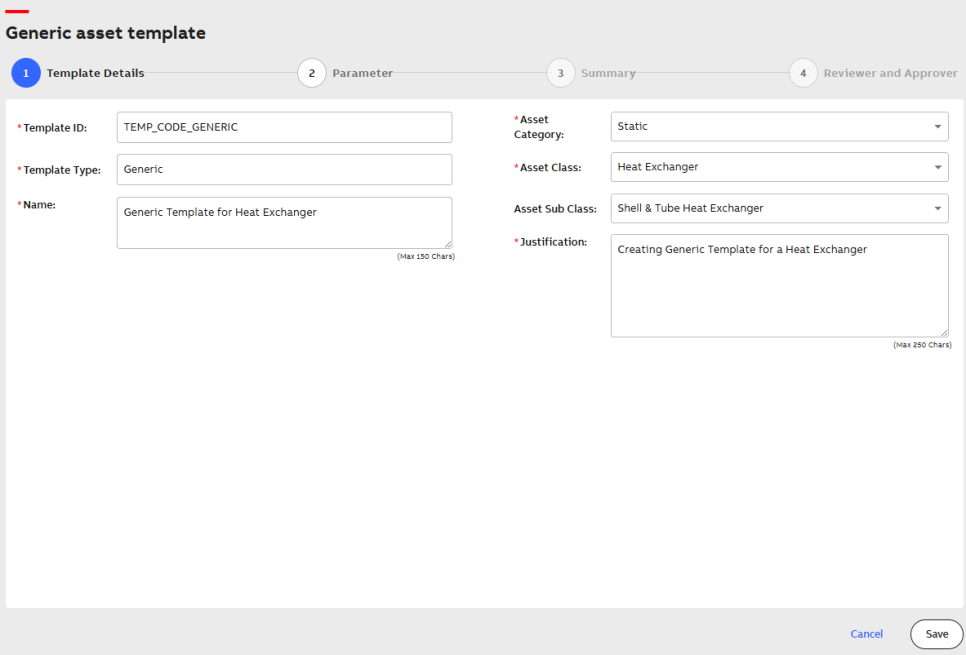Click into the Justification text area

click(x=779, y=285)
